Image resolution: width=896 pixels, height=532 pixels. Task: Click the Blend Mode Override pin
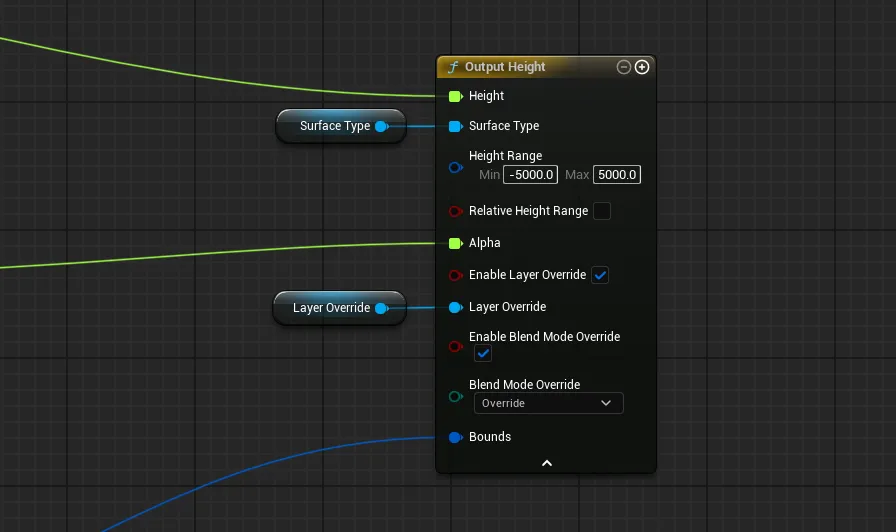pos(455,397)
